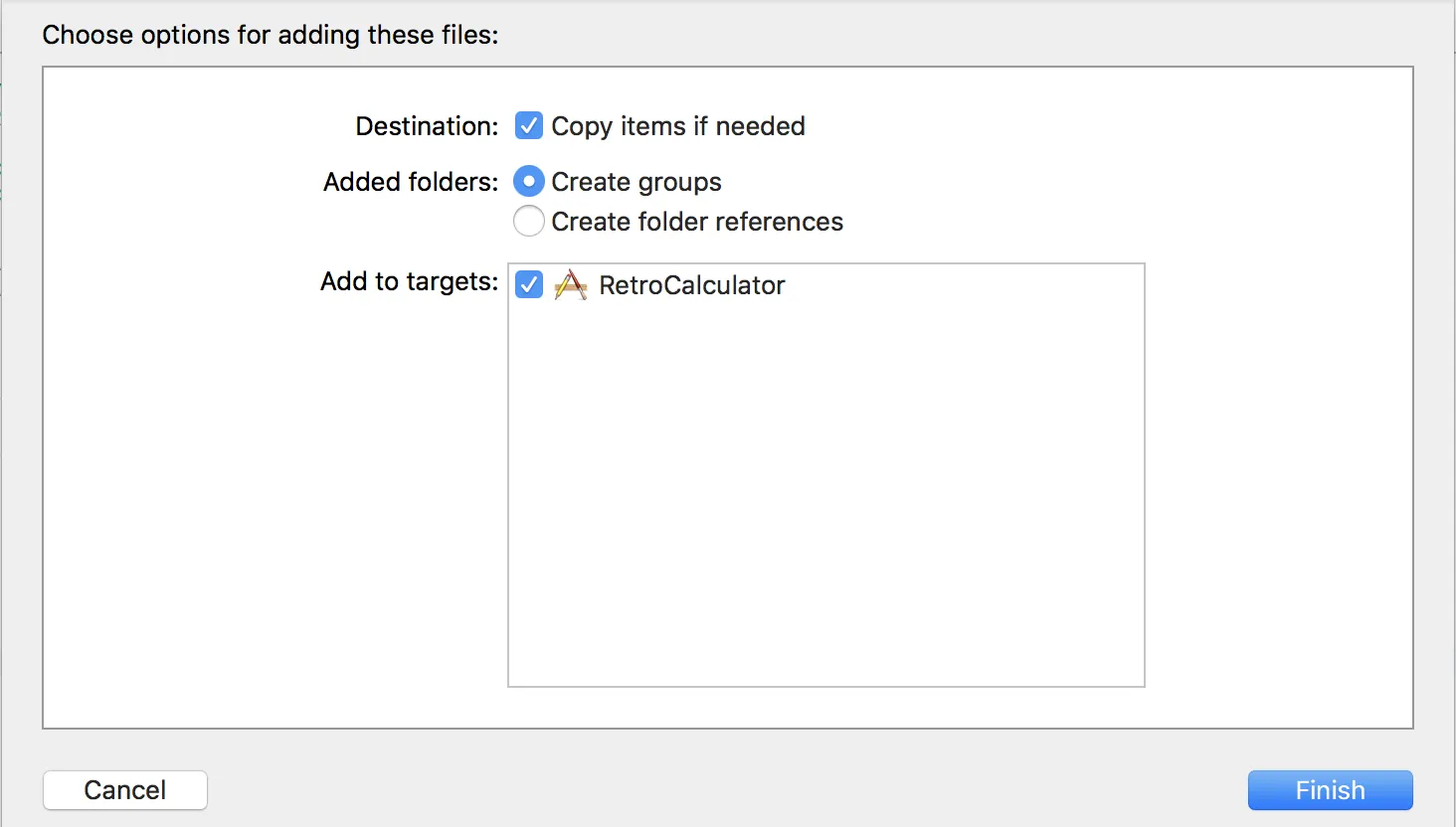This screenshot has width=1456, height=827.
Task: Click the "Copy items if needed" label text
Action: (x=678, y=126)
